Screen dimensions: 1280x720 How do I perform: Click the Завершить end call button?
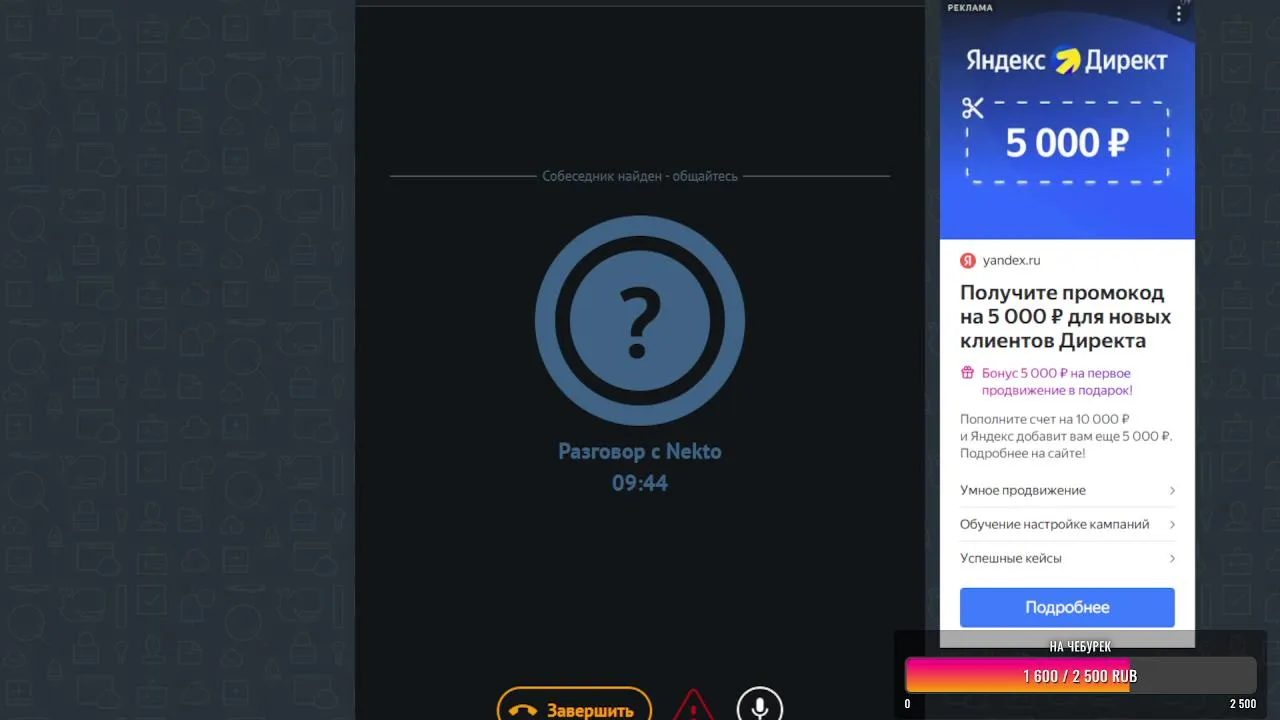coord(574,705)
